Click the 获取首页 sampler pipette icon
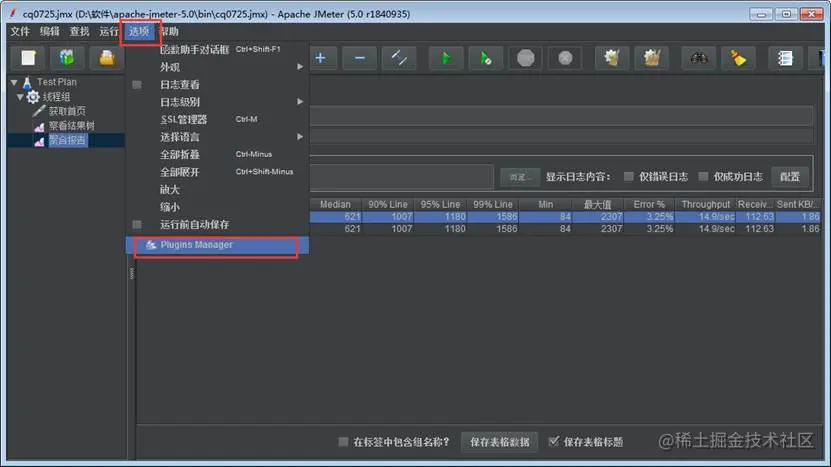Viewport: 831px width, 467px height. pos(39,111)
